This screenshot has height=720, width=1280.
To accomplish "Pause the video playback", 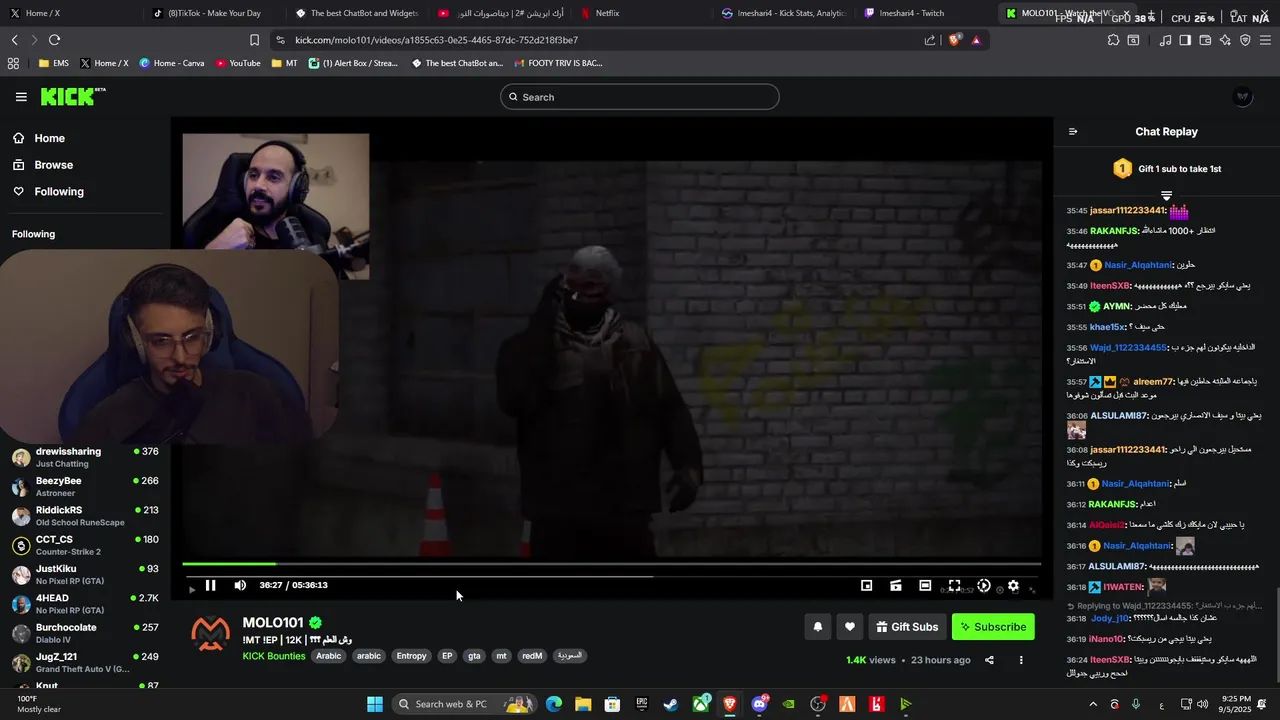I will (x=211, y=586).
